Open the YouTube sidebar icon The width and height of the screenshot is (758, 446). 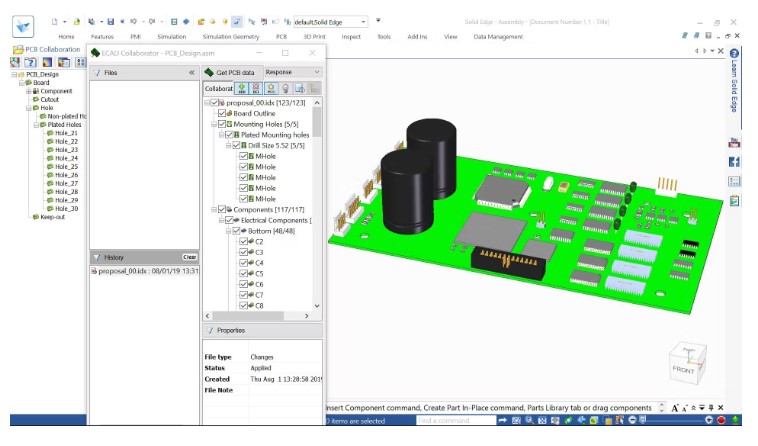(x=734, y=143)
